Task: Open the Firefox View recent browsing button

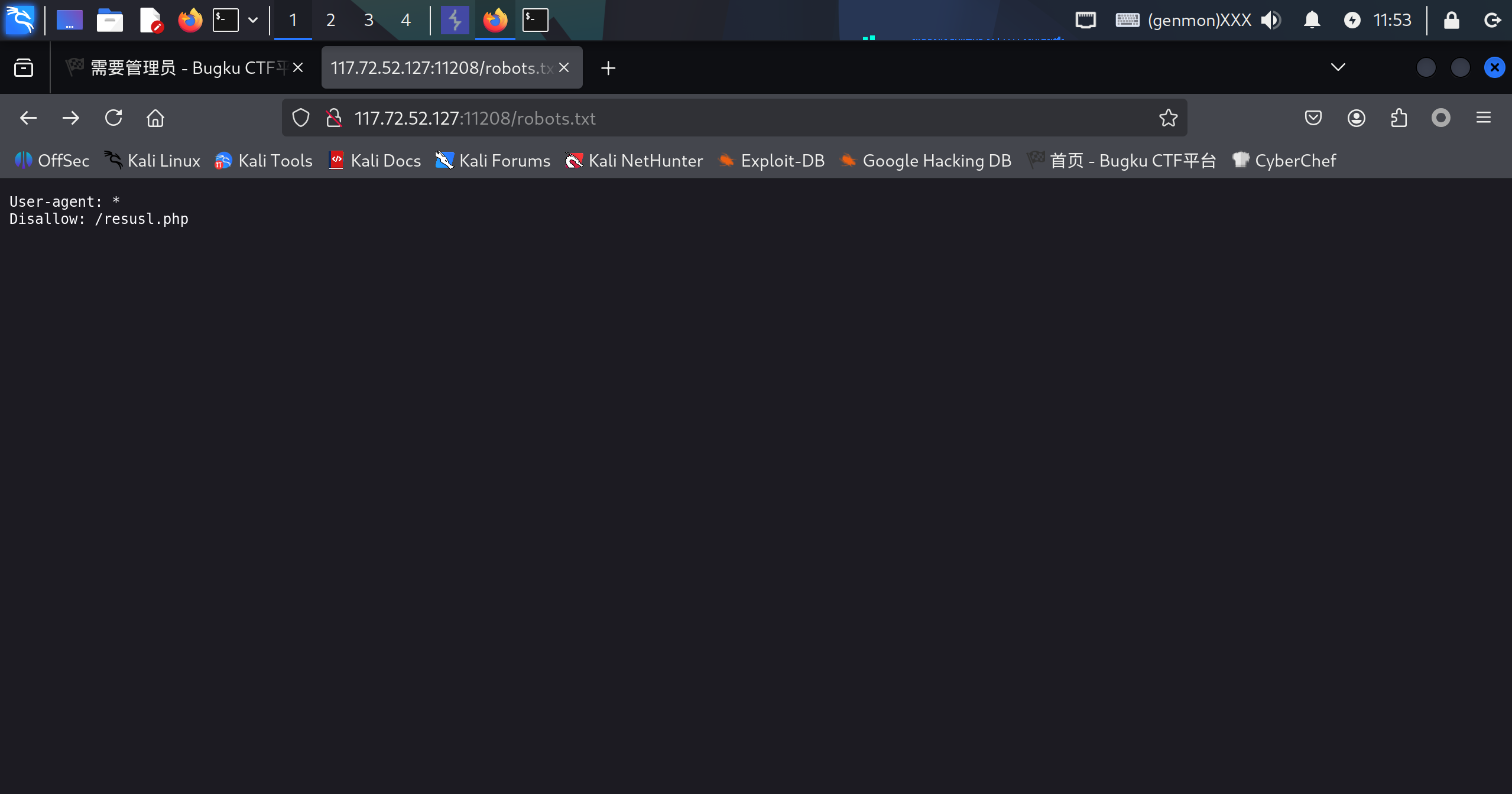Action: (24, 68)
